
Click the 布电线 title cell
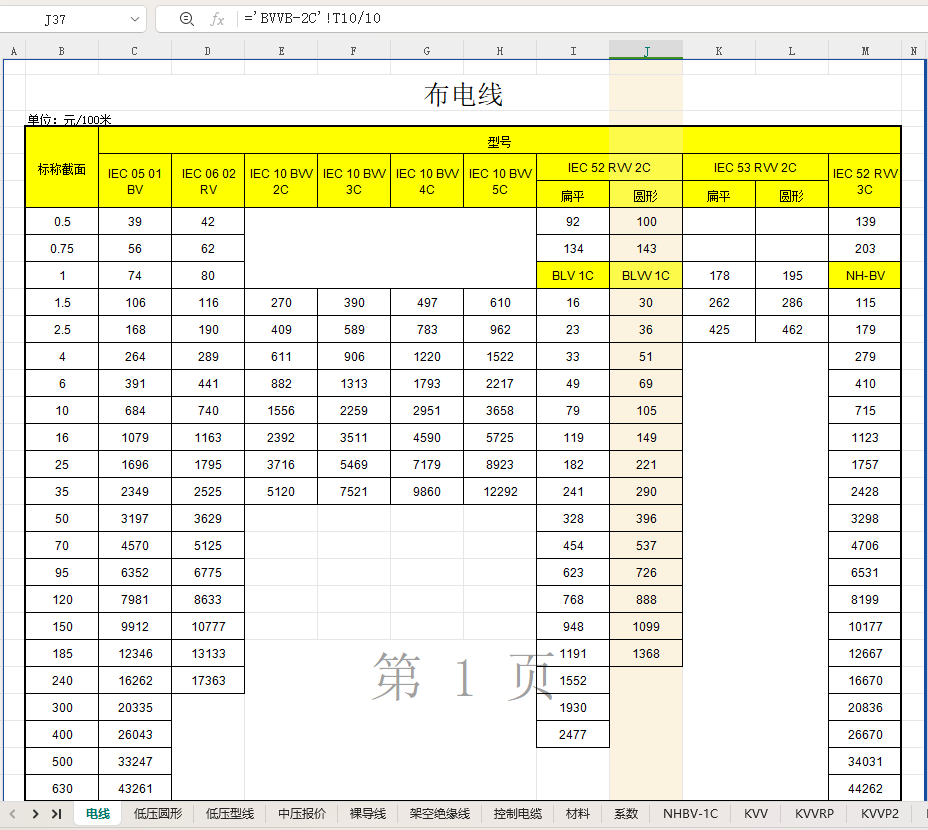tap(463, 95)
